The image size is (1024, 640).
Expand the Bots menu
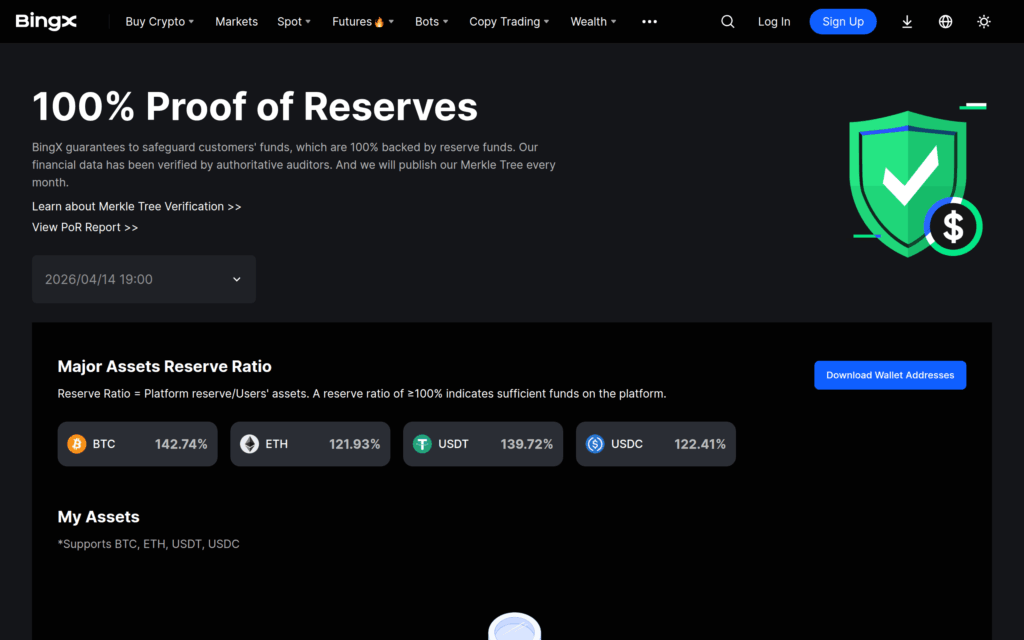point(432,22)
